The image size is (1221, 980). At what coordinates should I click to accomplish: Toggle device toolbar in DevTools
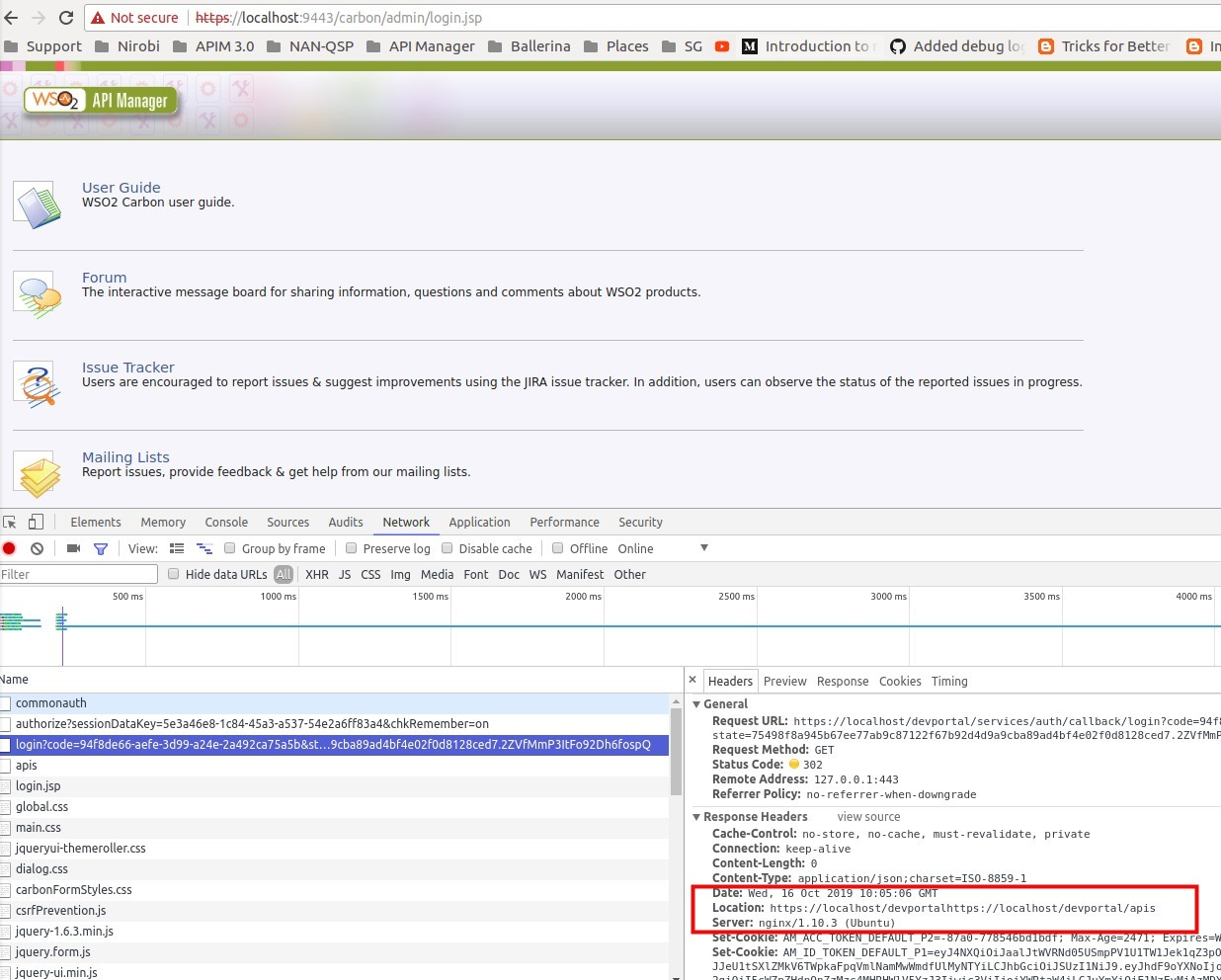pyautogui.click(x=36, y=522)
